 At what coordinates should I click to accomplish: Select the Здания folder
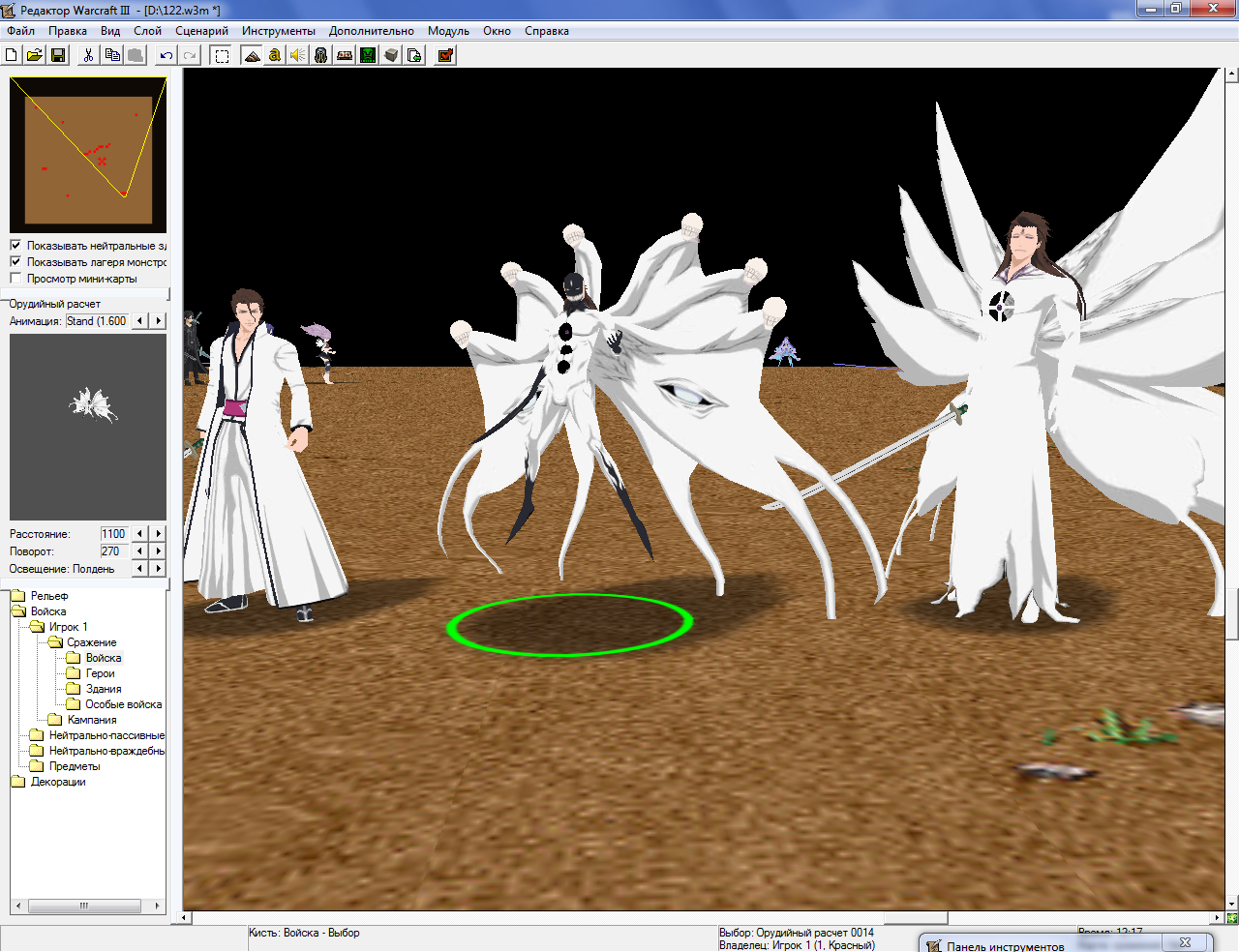(104, 689)
